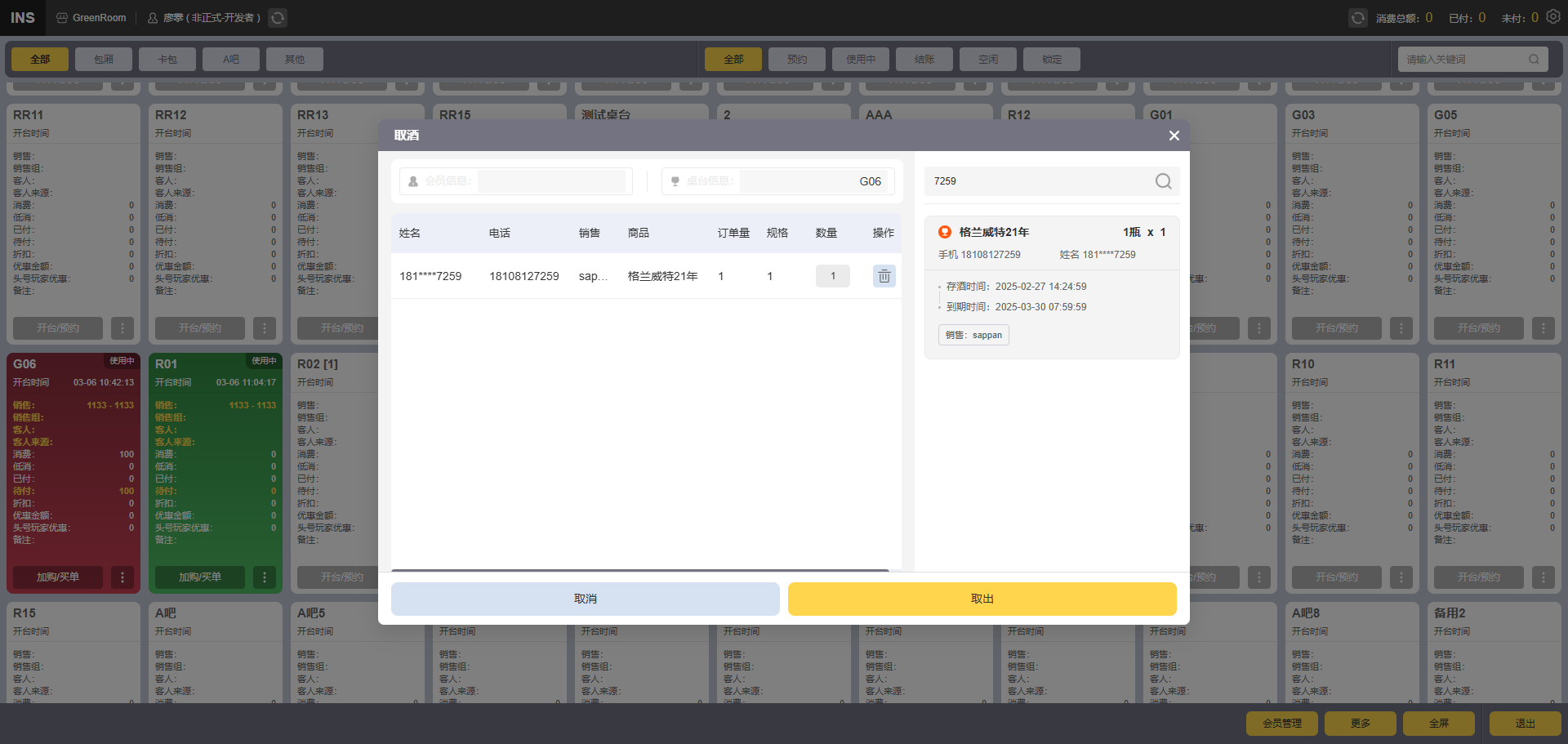This screenshot has width=1568, height=744.
Task: Click 加购/买单 on R01 card
Action: click(200, 577)
